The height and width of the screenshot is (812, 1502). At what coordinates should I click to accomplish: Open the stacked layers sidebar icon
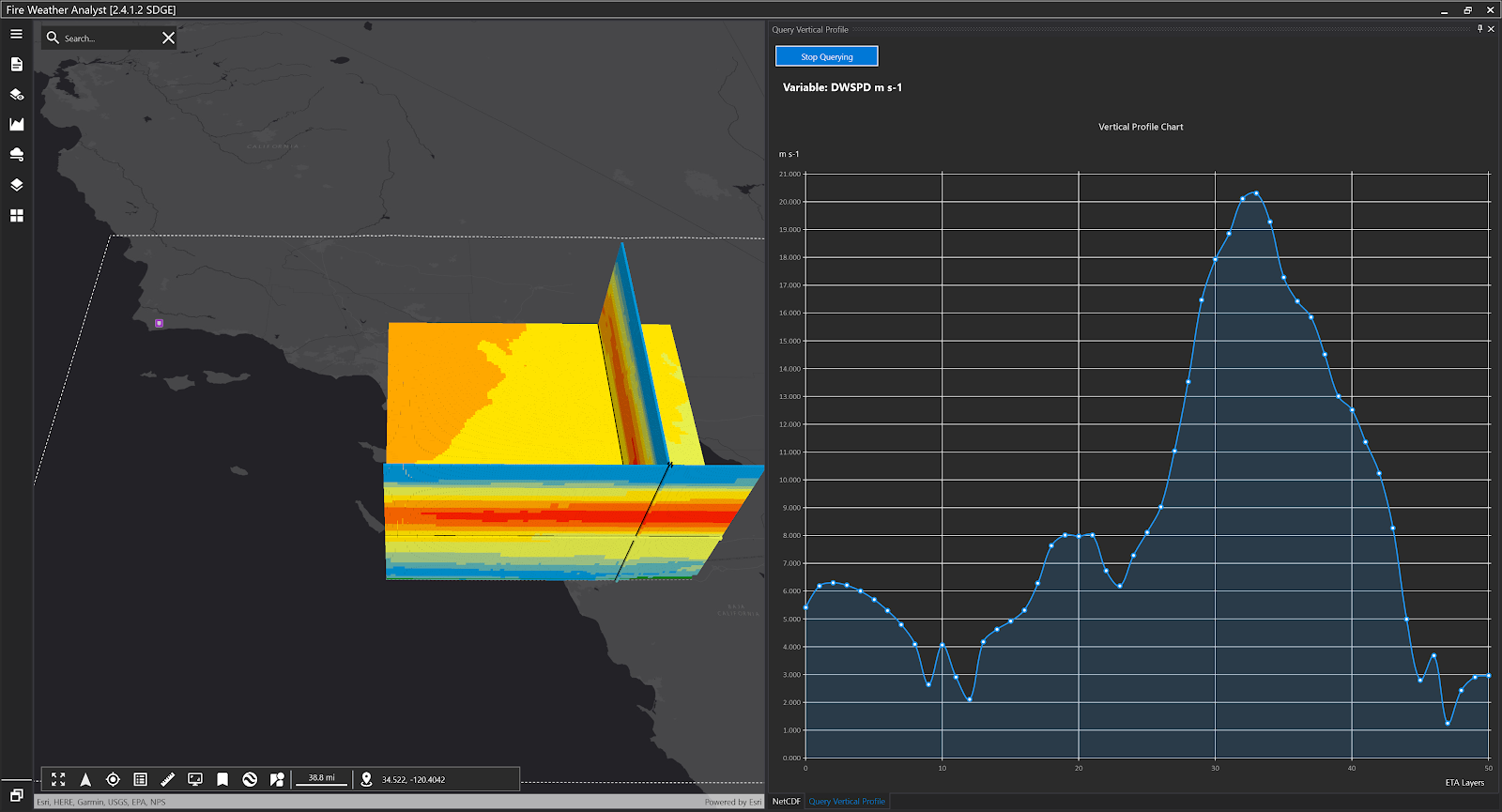16,185
